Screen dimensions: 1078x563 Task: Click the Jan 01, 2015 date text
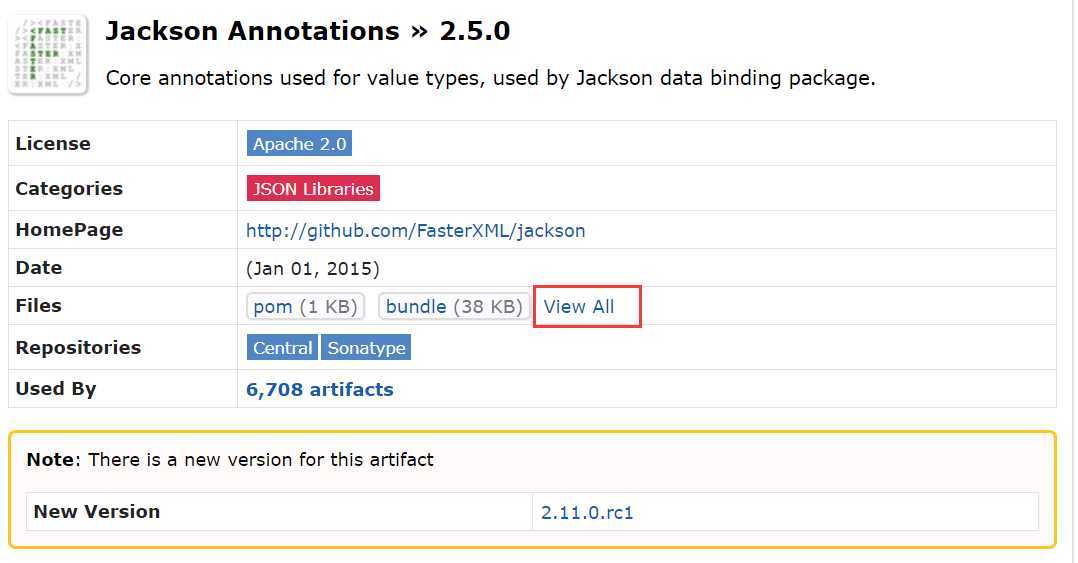tap(313, 268)
